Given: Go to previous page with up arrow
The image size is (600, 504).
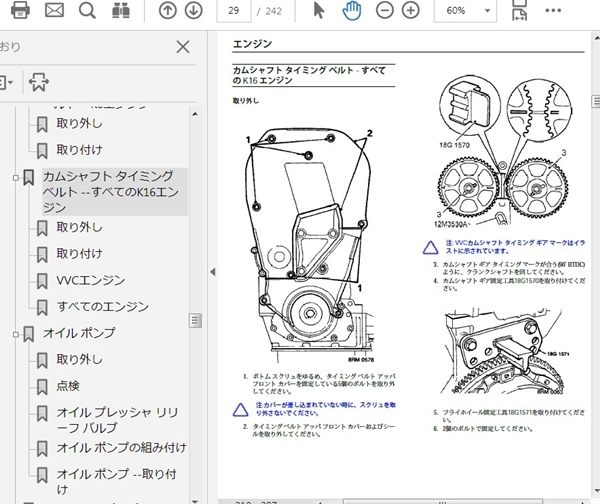Looking at the screenshot, I should point(168,10).
